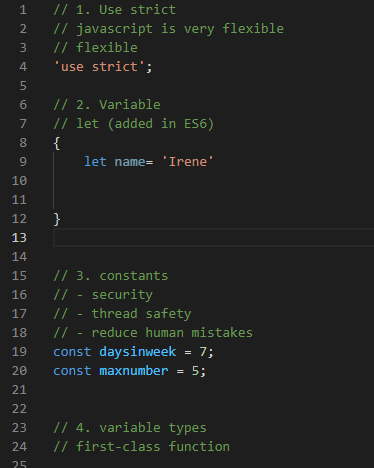Click line number 19 in the gutter
The width and height of the screenshot is (374, 468).
tap(19, 352)
